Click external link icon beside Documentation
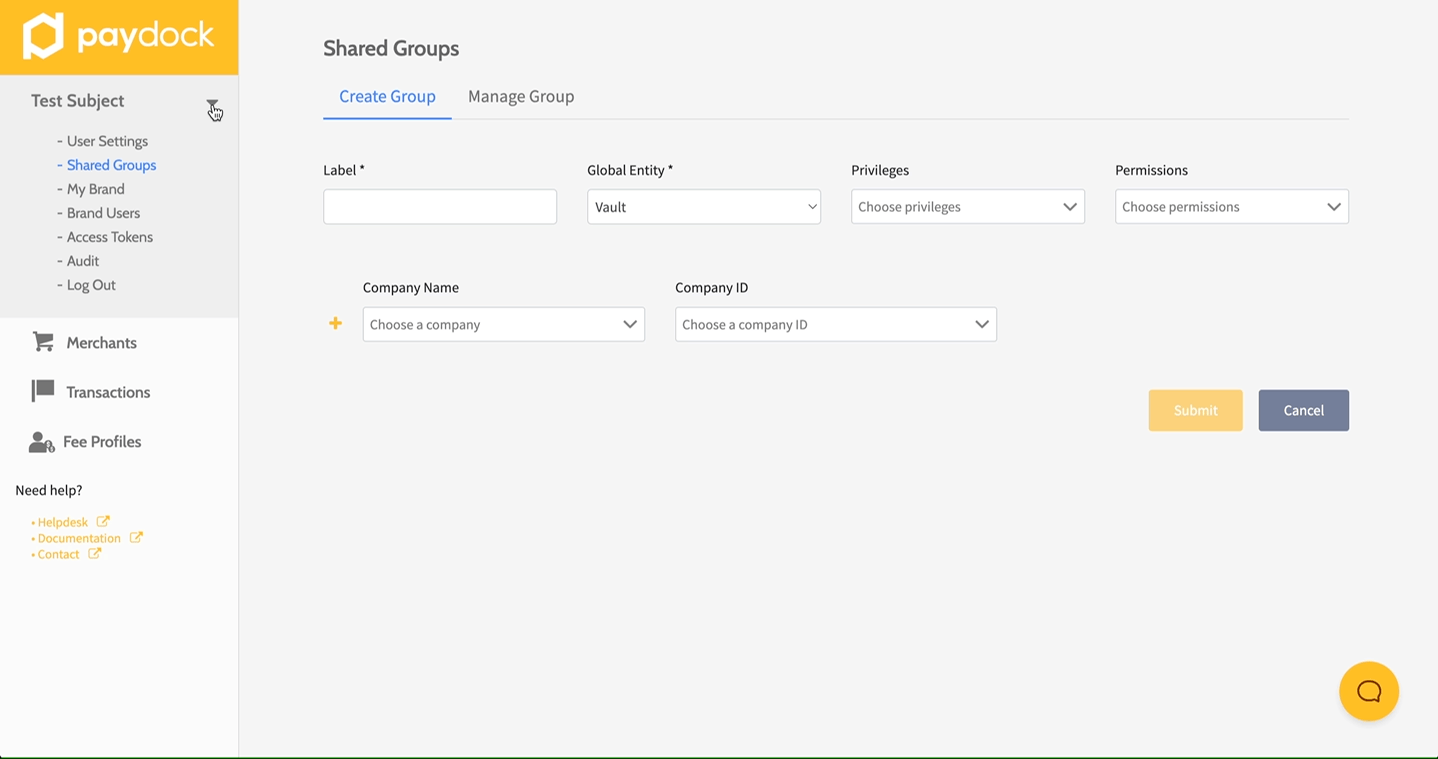Viewport: 1438px width, 759px height. coord(136,538)
